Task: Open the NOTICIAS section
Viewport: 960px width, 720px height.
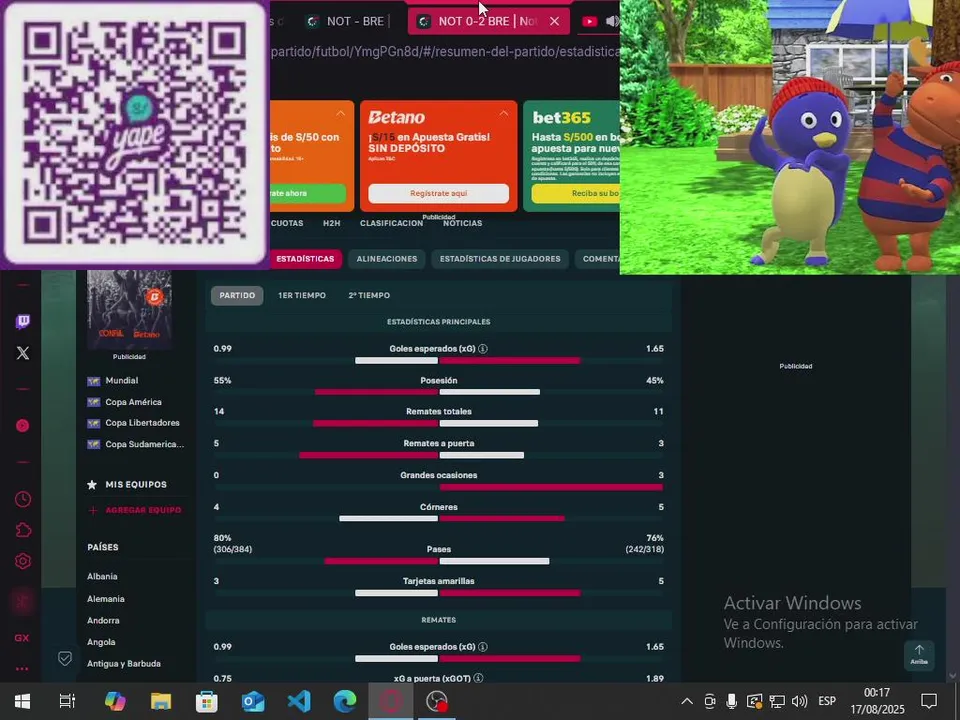Action: (462, 223)
